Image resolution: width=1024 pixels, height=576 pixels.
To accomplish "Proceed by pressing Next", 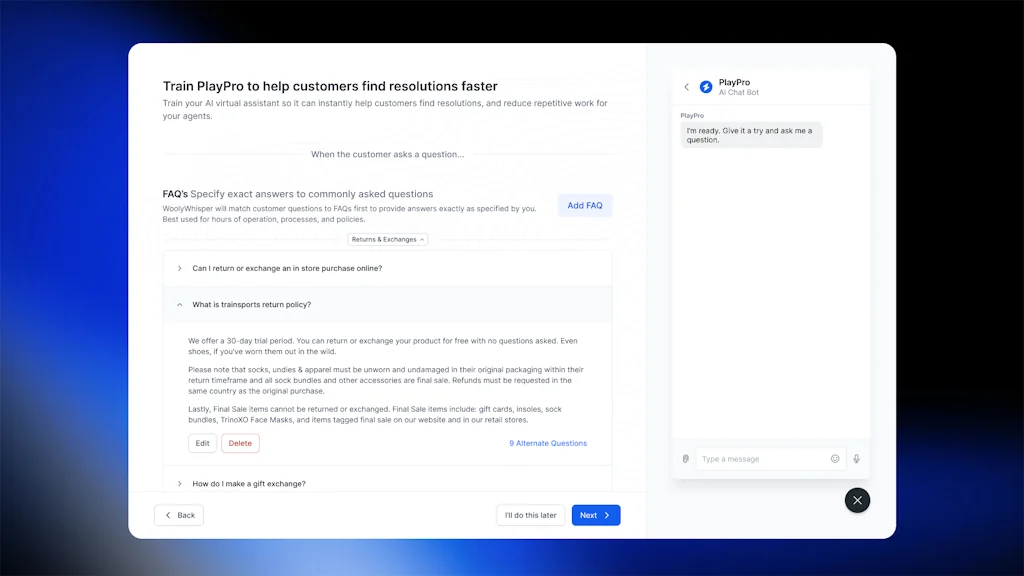I will (x=595, y=514).
